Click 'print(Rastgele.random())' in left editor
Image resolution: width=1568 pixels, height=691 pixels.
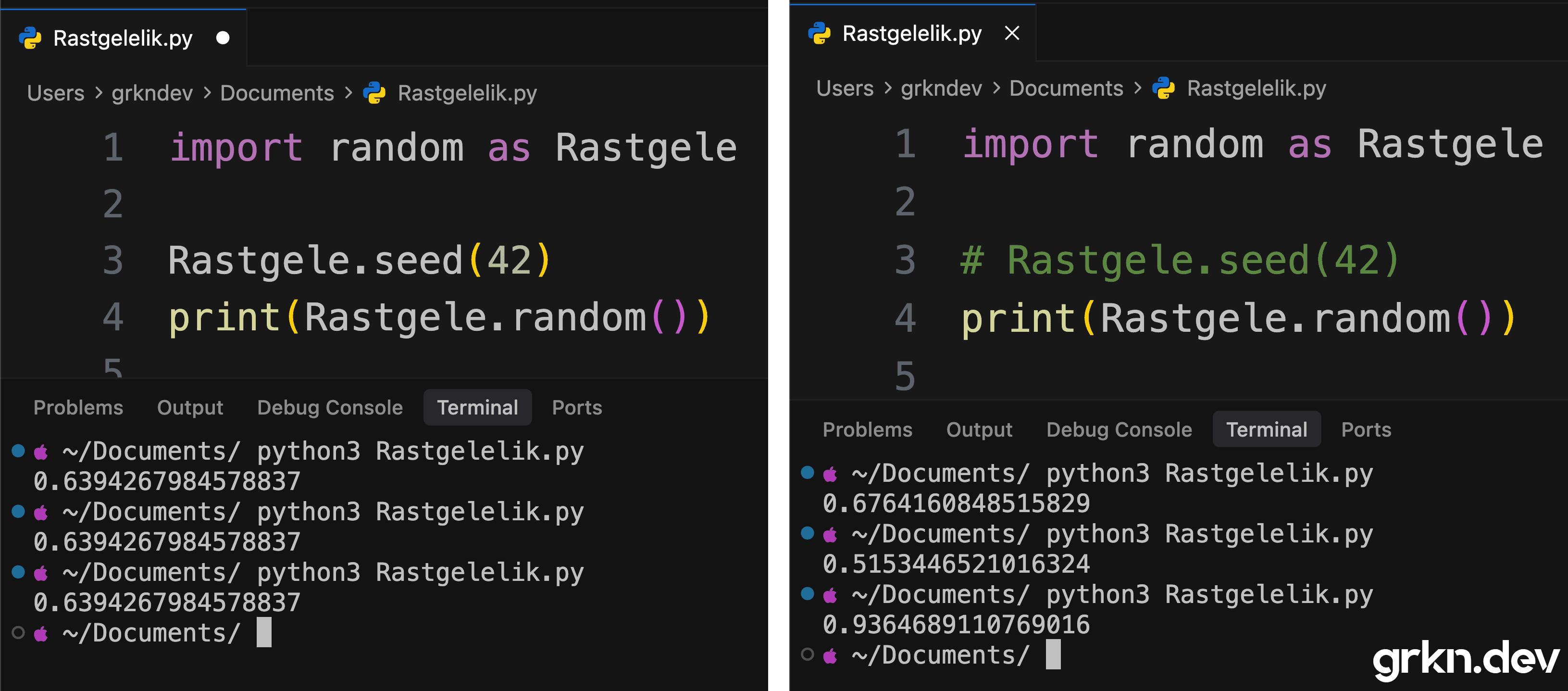439,317
